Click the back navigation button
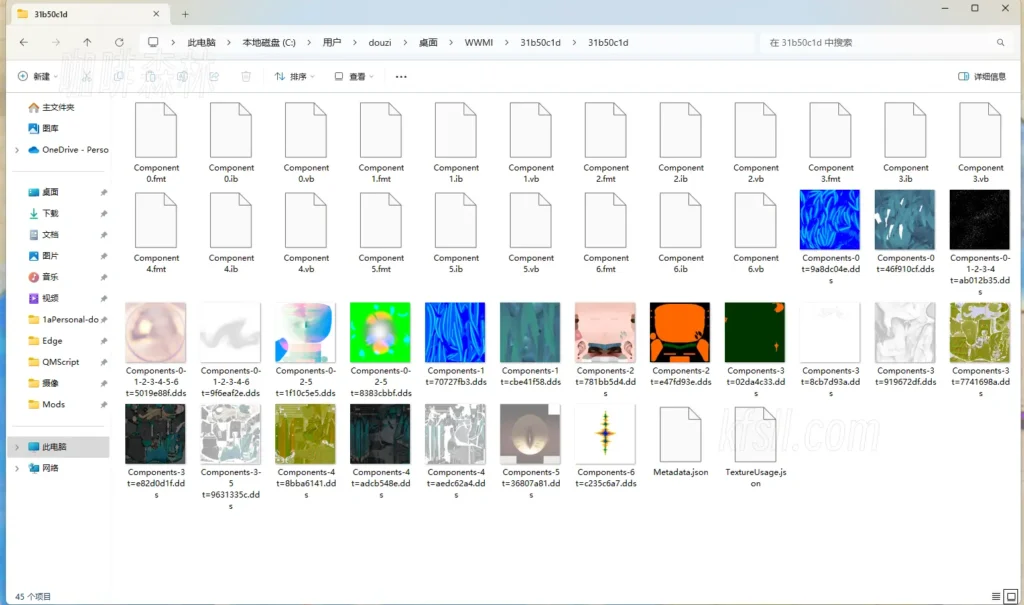Viewport: 1024px width, 605px height. pos(25,42)
